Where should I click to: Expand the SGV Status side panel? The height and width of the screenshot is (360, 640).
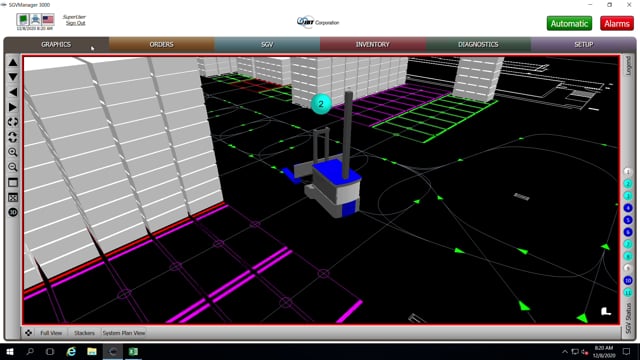point(628,318)
